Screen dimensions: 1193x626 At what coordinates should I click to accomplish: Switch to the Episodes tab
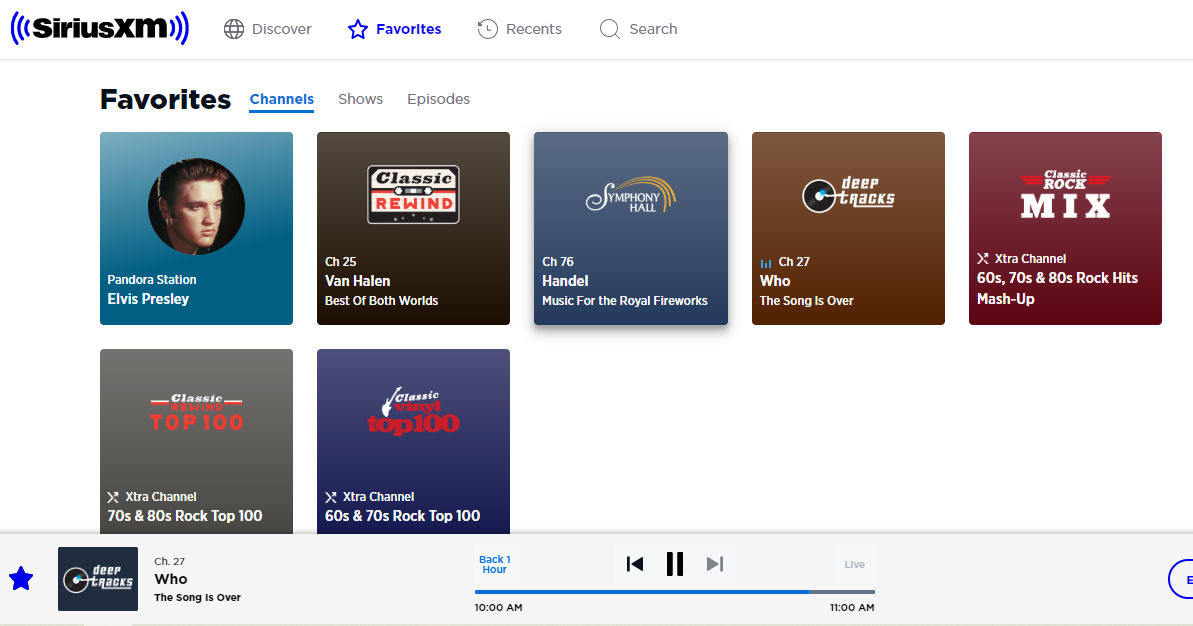(x=438, y=99)
